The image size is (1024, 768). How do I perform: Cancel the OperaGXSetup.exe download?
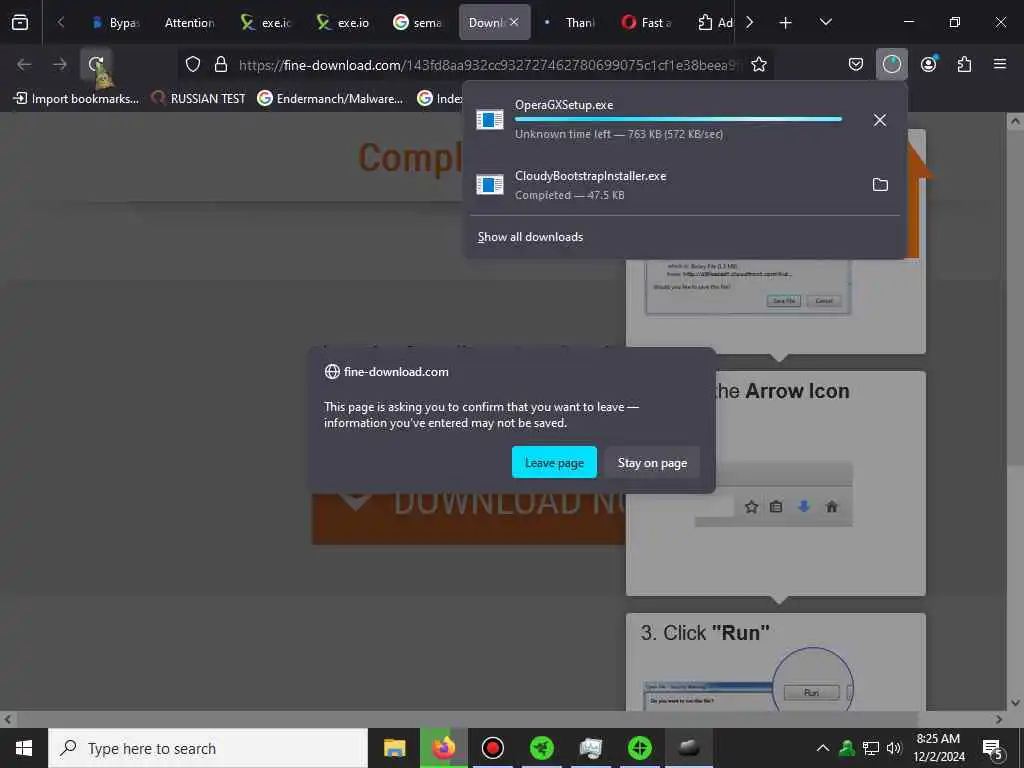(x=880, y=120)
